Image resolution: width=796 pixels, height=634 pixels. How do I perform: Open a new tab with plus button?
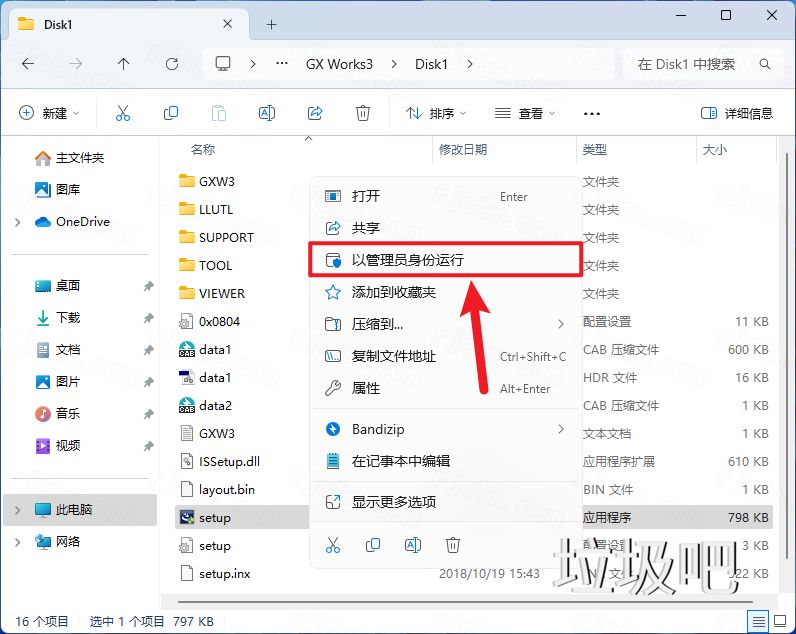pos(272,24)
